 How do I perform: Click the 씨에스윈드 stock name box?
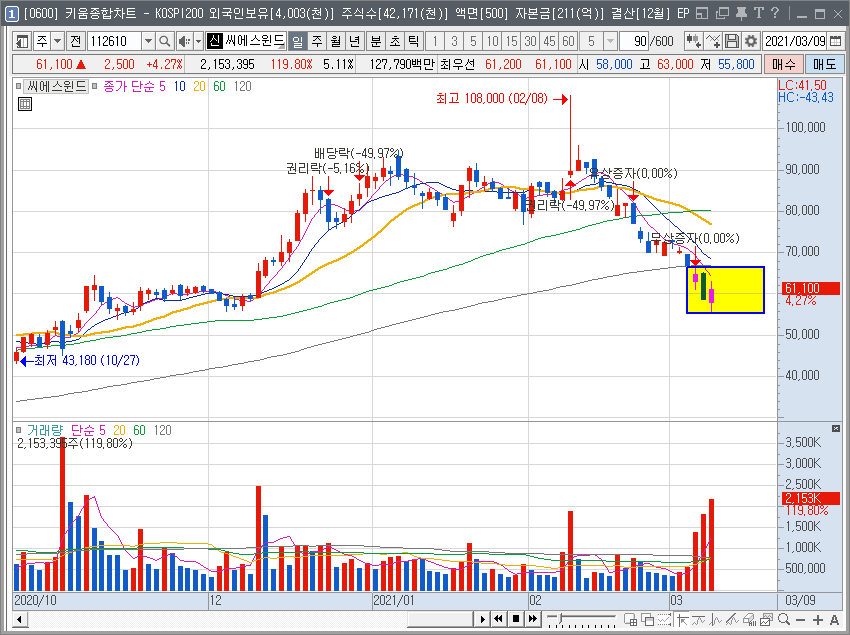tap(254, 41)
